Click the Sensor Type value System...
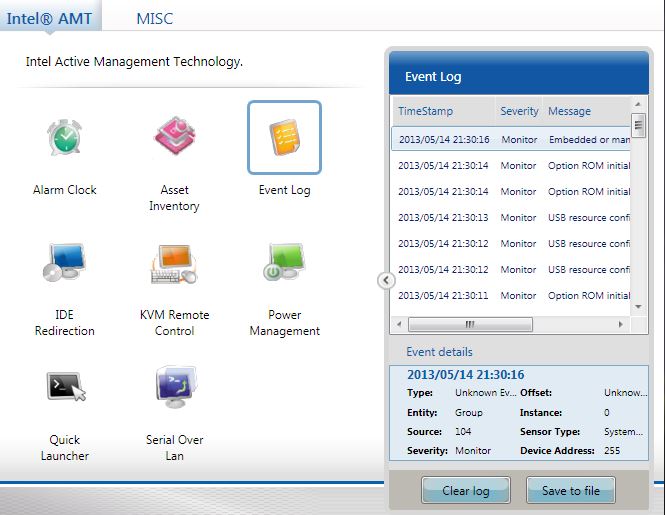665x515 pixels. 623,431
